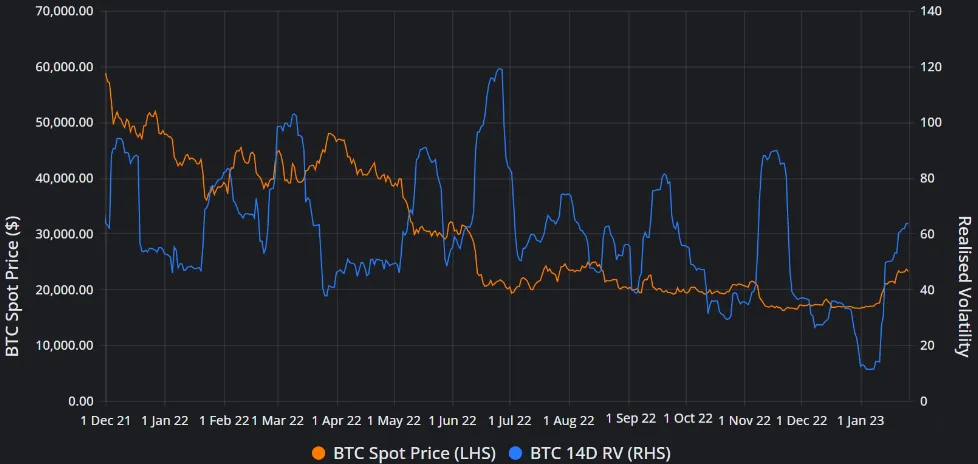The height and width of the screenshot is (464, 978).
Task: Click the orange BTC Spot Price legend dot
Action: (319, 453)
